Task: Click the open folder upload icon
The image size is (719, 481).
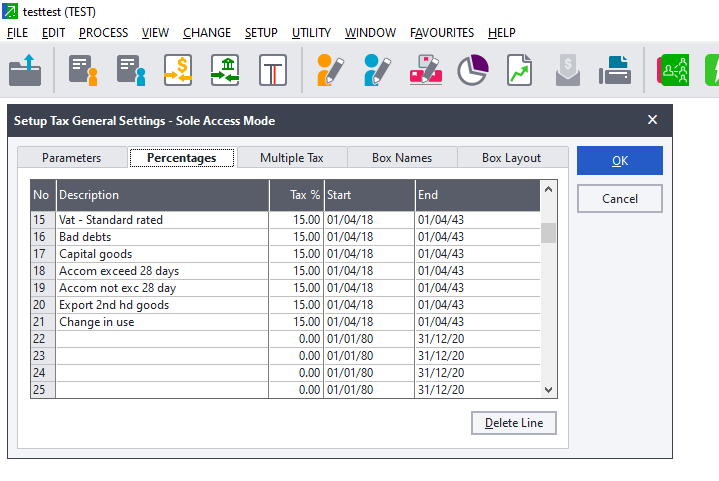Action: click(x=25, y=70)
